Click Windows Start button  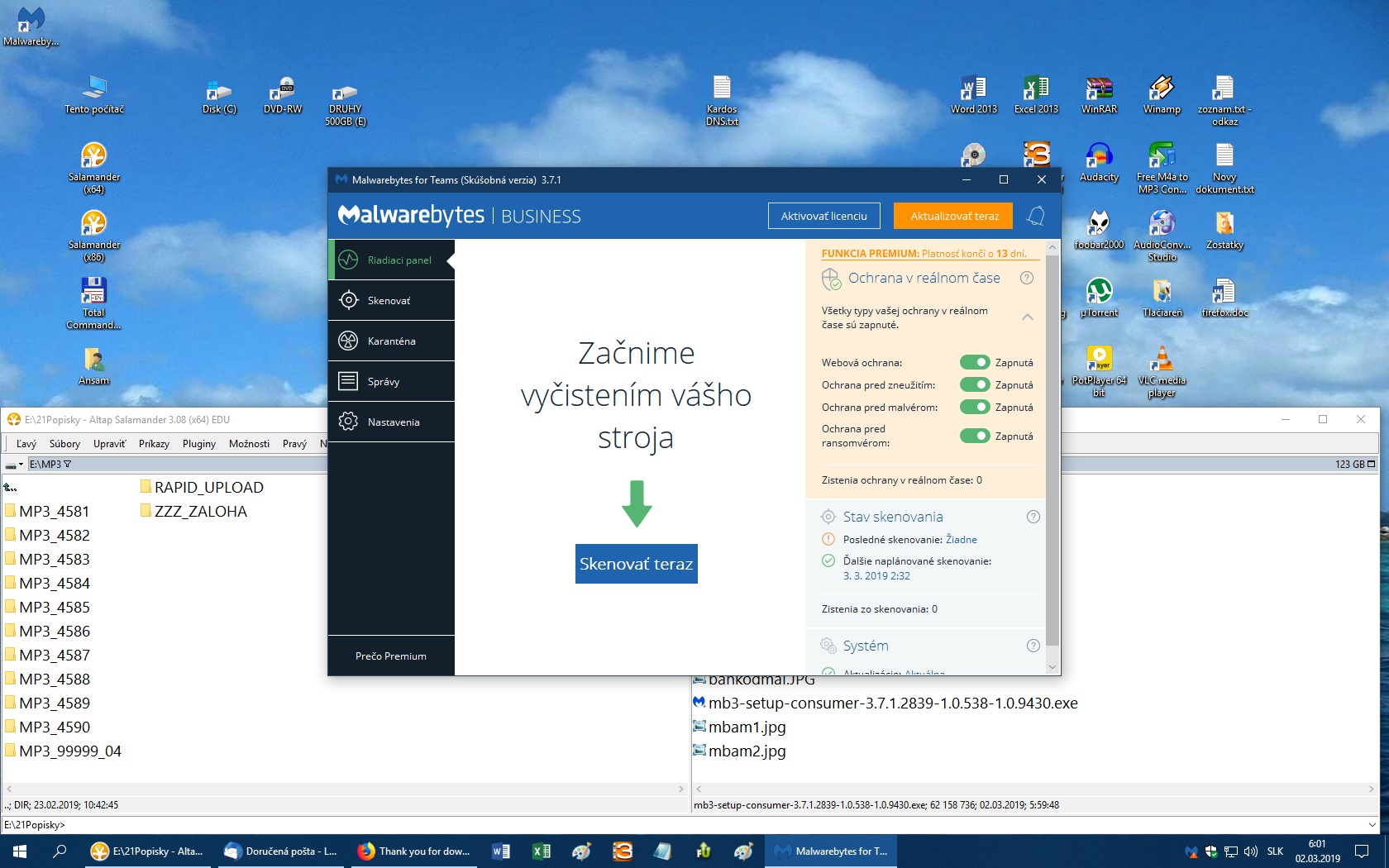point(20,851)
